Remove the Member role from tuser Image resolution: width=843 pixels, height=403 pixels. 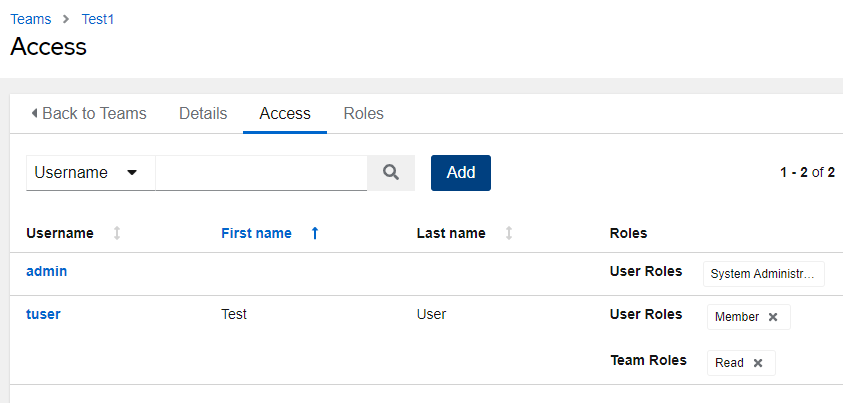point(773,317)
